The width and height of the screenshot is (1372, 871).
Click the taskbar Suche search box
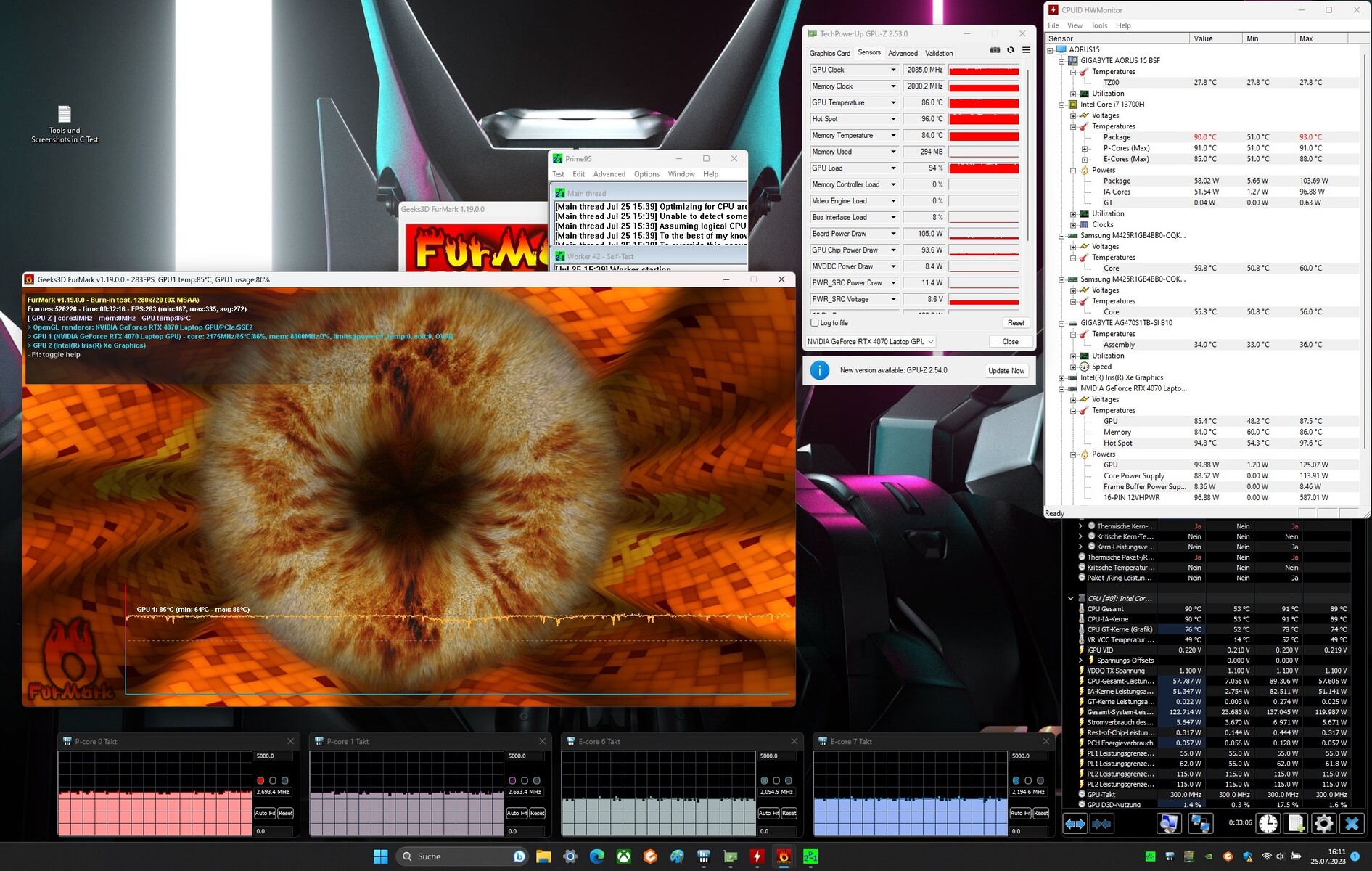(x=463, y=856)
